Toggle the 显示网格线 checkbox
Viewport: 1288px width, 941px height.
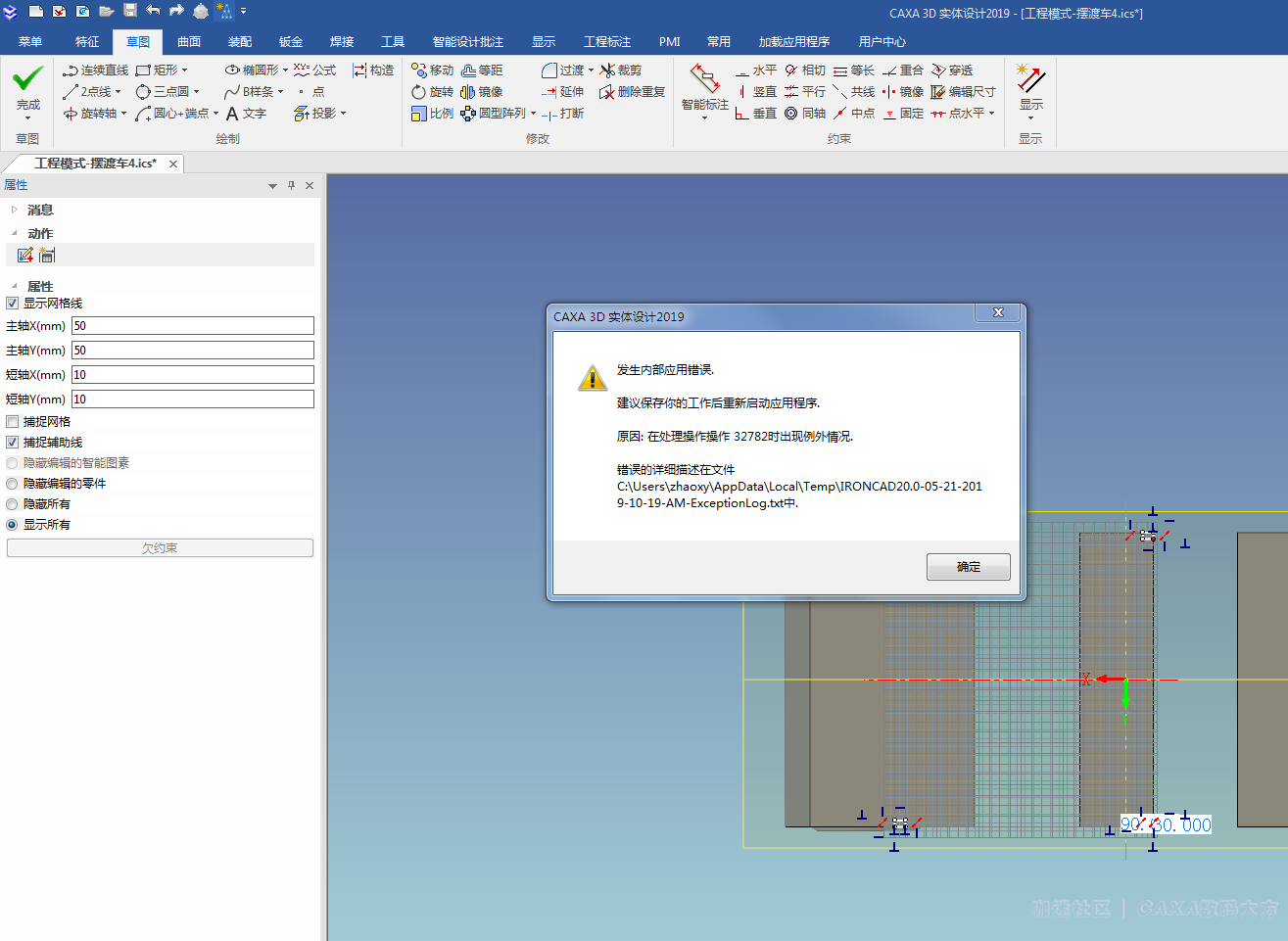[13, 304]
